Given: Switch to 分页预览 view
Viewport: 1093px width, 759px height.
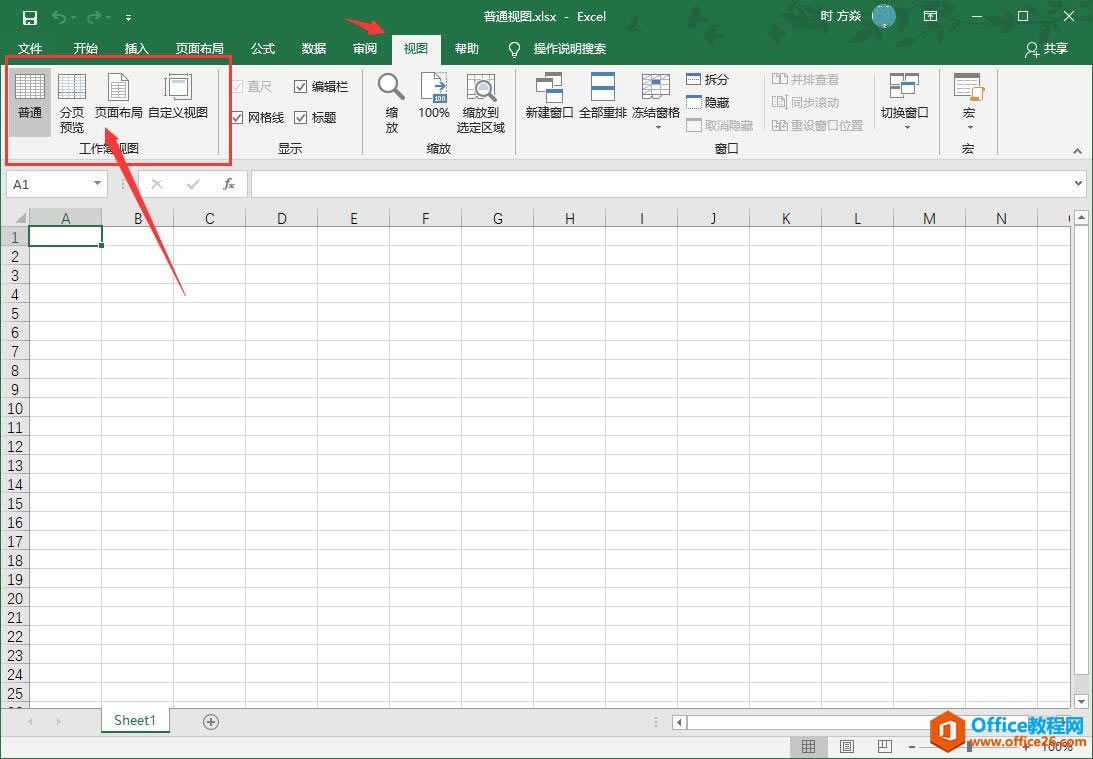Looking at the screenshot, I should 71,101.
